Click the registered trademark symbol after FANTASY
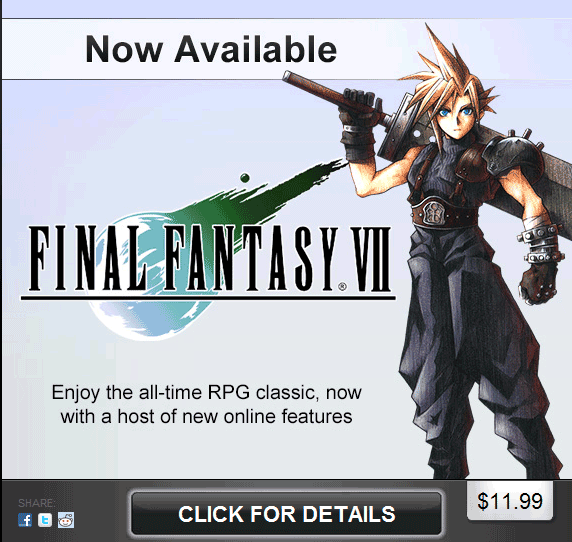The height and width of the screenshot is (542, 572). (x=342, y=287)
